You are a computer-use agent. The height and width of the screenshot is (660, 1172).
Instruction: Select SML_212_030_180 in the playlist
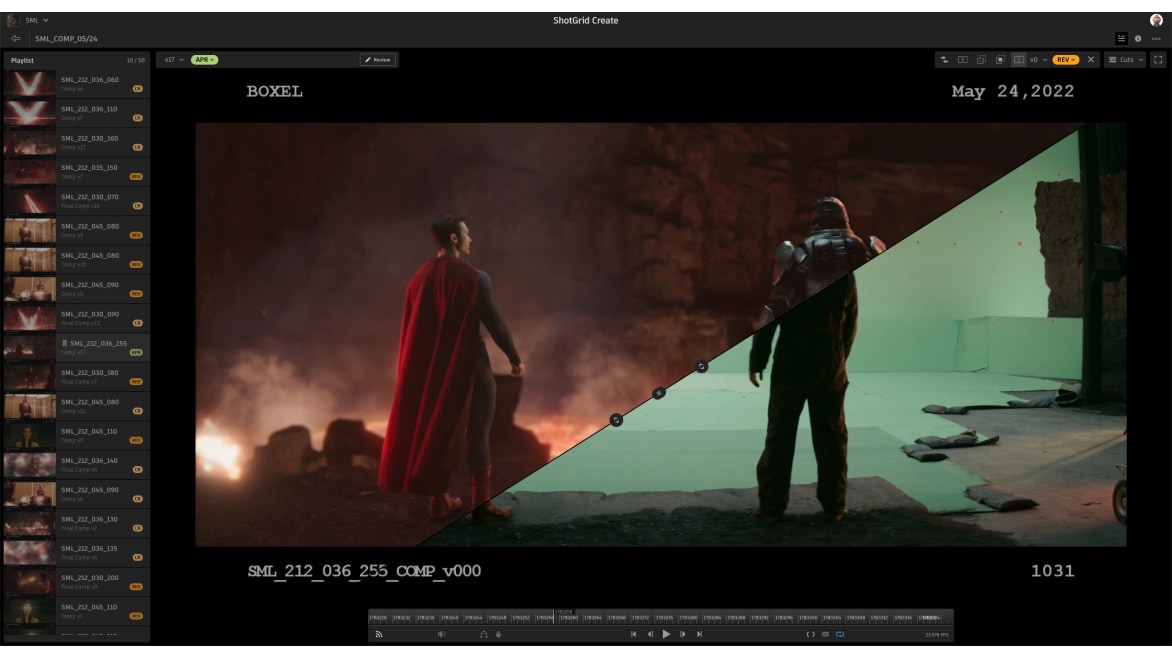[x=90, y=376]
